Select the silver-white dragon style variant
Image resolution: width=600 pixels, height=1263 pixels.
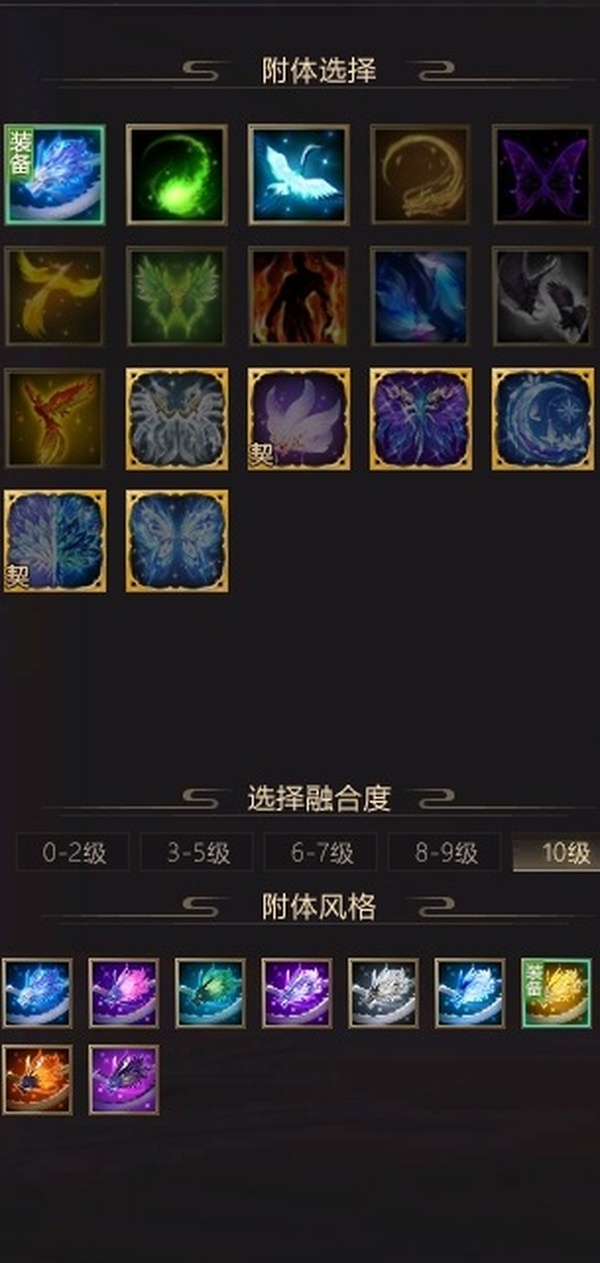tap(383, 993)
